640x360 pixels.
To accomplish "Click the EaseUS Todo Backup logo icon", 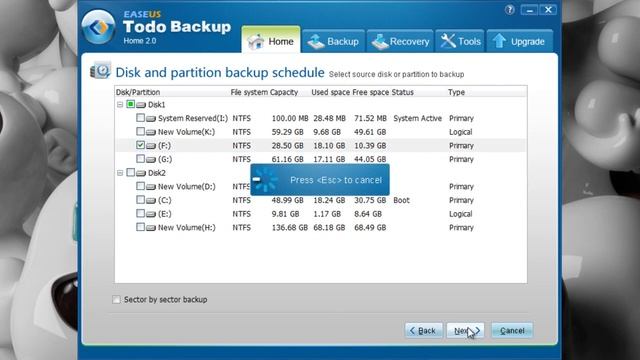I will [x=98, y=27].
